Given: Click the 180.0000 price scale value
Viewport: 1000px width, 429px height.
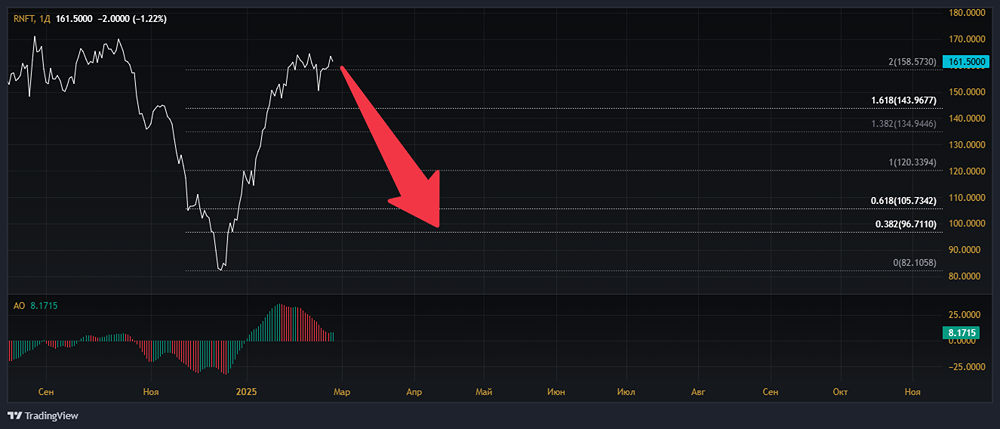Looking at the screenshot, I should click(966, 12).
